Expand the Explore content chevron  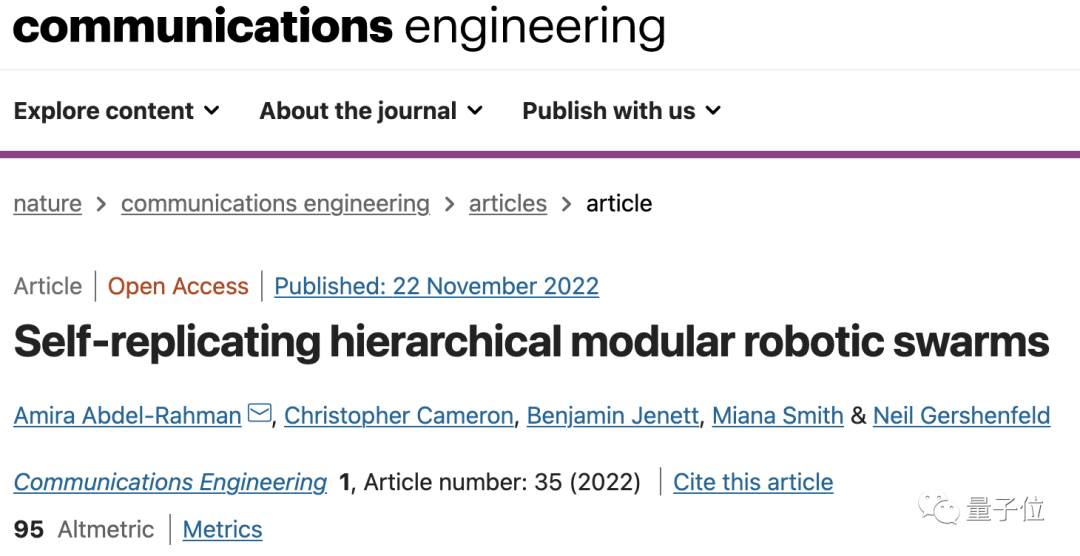click(x=211, y=111)
